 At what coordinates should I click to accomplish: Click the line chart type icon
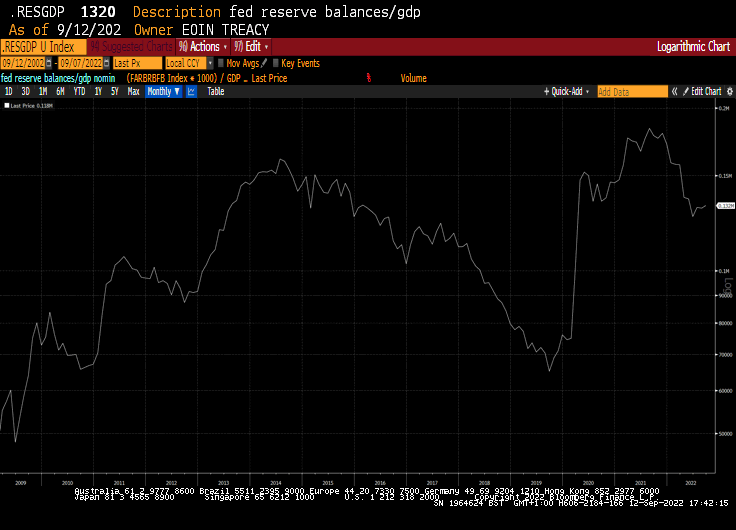tap(191, 92)
